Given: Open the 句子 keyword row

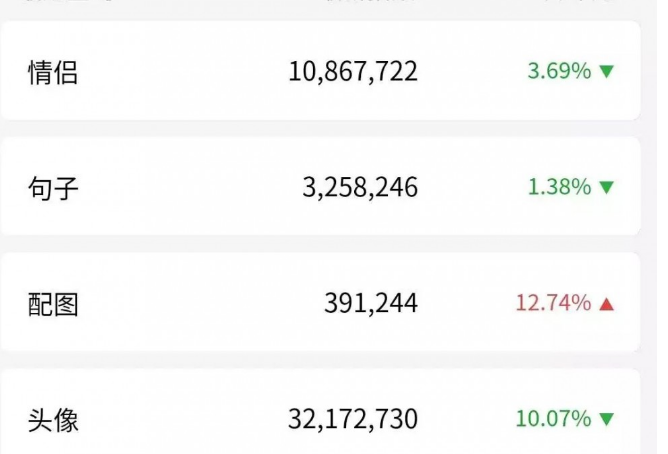Looking at the screenshot, I should click(321, 187).
